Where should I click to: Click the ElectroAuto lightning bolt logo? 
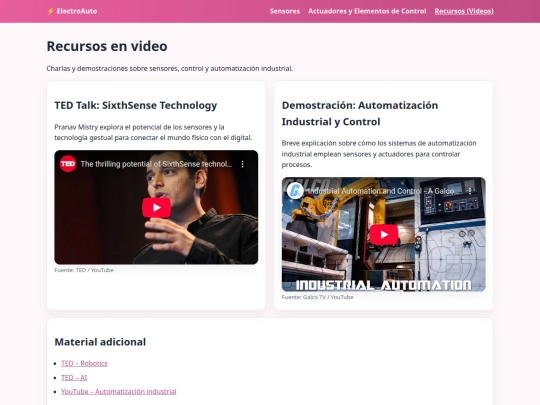coord(50,11)
